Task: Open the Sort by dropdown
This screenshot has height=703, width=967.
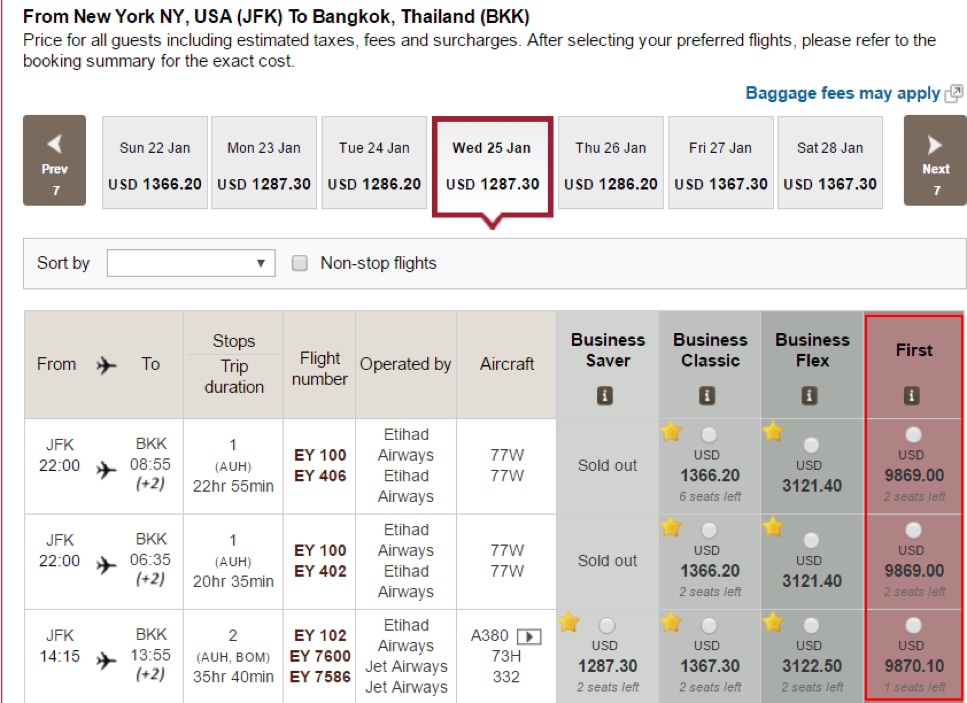Action: 189,263
